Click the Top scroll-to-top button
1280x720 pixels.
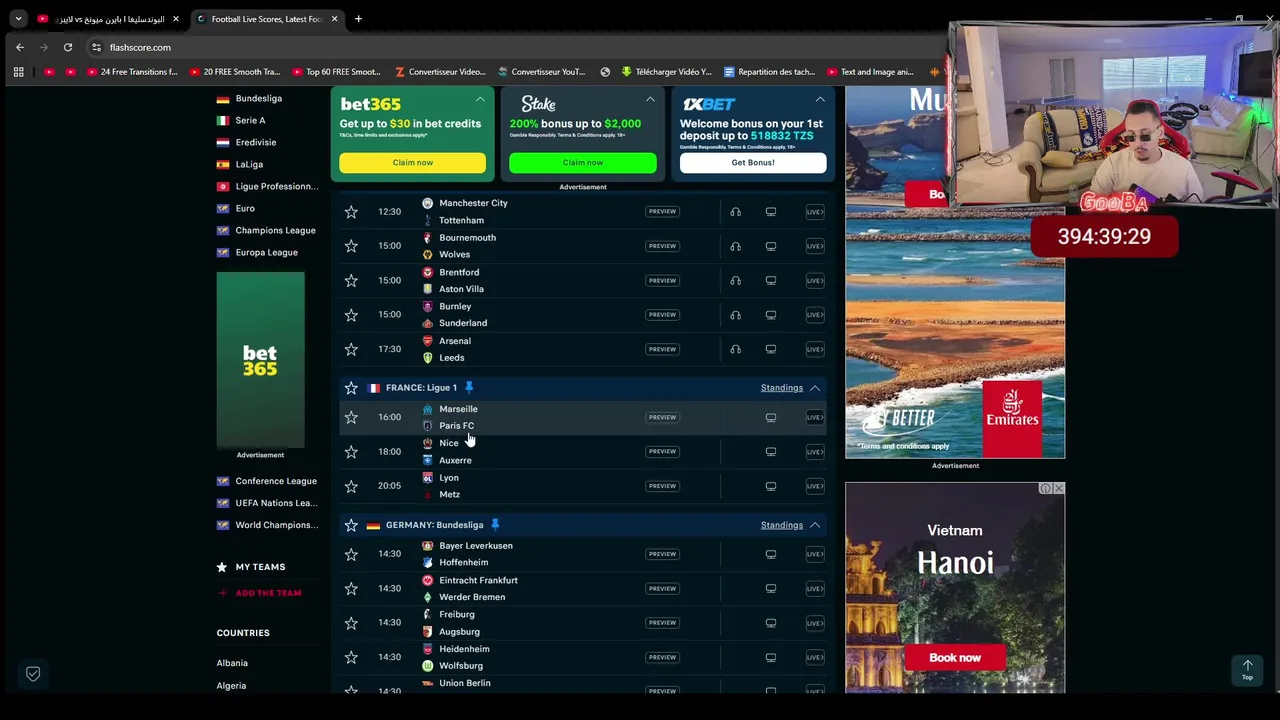coord(1247,669)
